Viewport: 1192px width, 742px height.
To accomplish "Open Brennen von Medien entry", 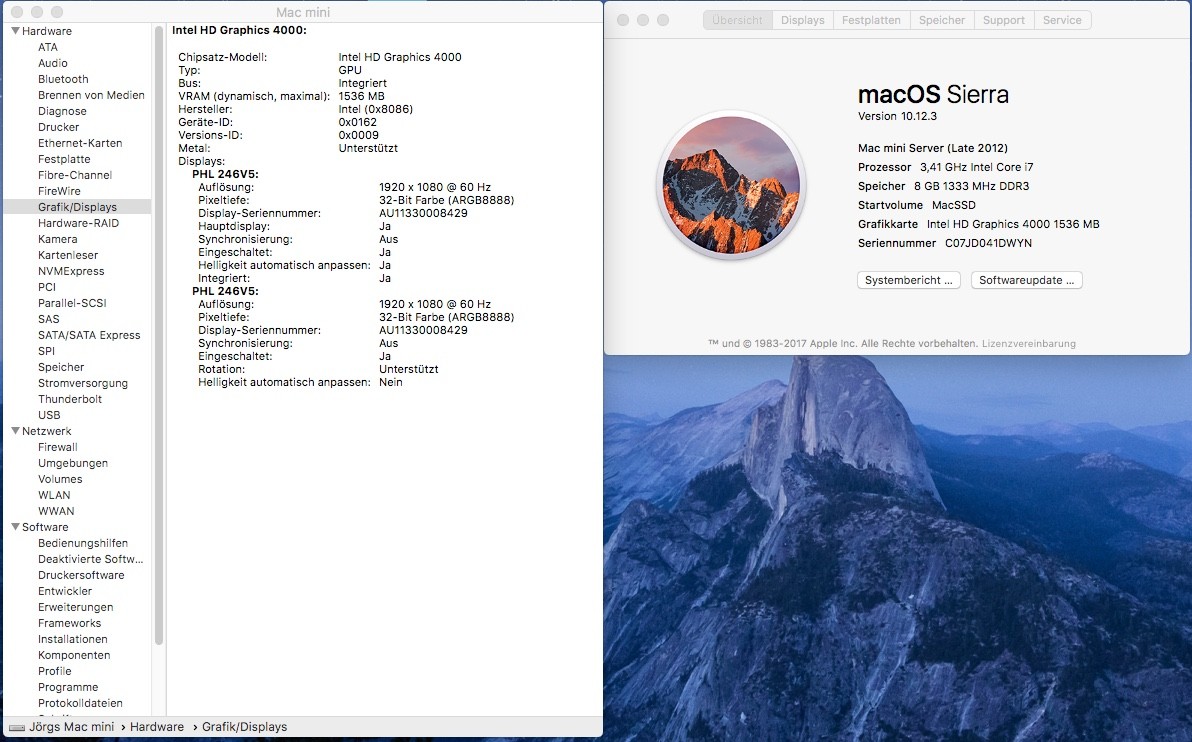I will click(91, 95).
